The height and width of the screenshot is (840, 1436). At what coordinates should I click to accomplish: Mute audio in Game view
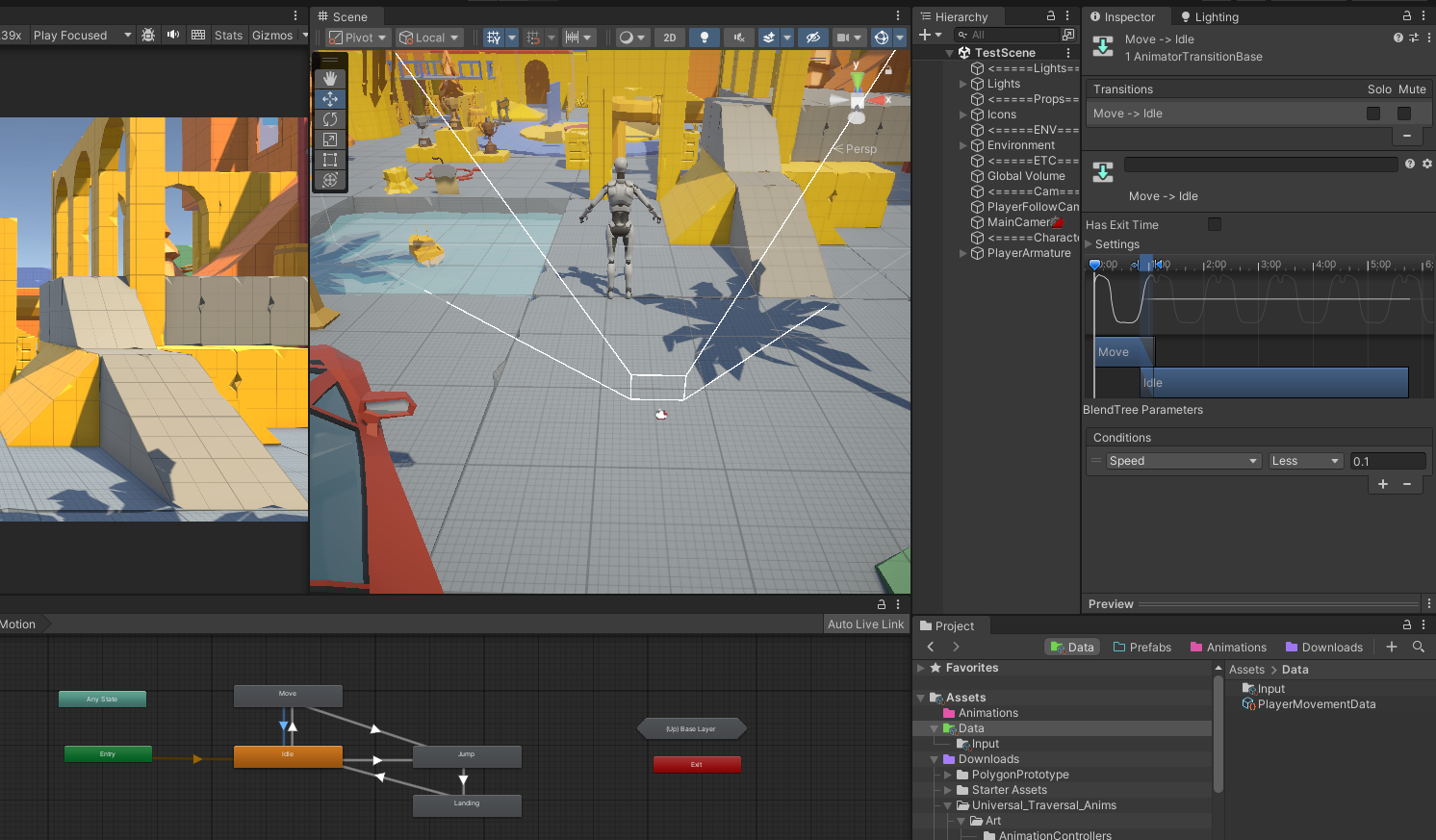click(173, 35)
